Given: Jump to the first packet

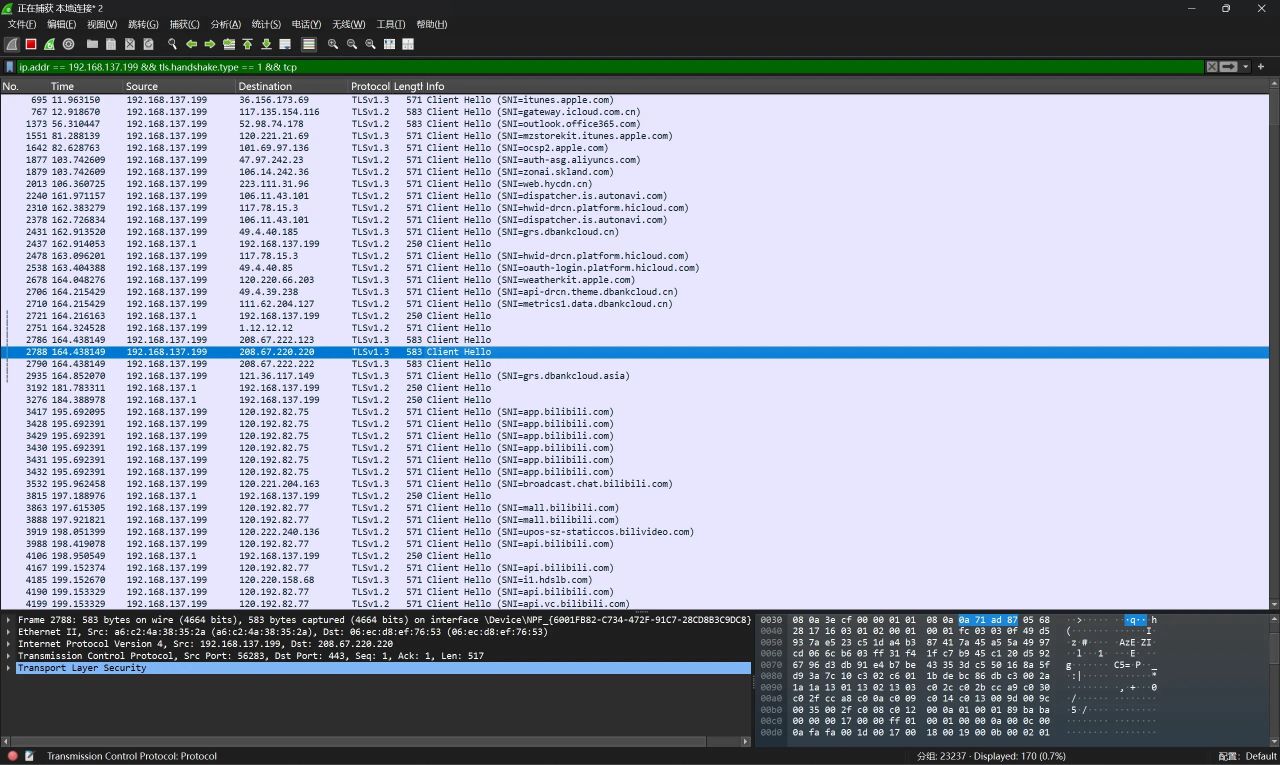Looking at the screenshot, I should click(x=247, y=44).
